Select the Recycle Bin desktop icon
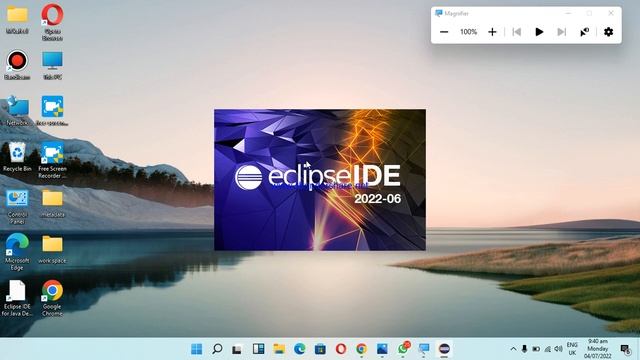Screen dimensions: 640x360 click(x=17, y=157)
